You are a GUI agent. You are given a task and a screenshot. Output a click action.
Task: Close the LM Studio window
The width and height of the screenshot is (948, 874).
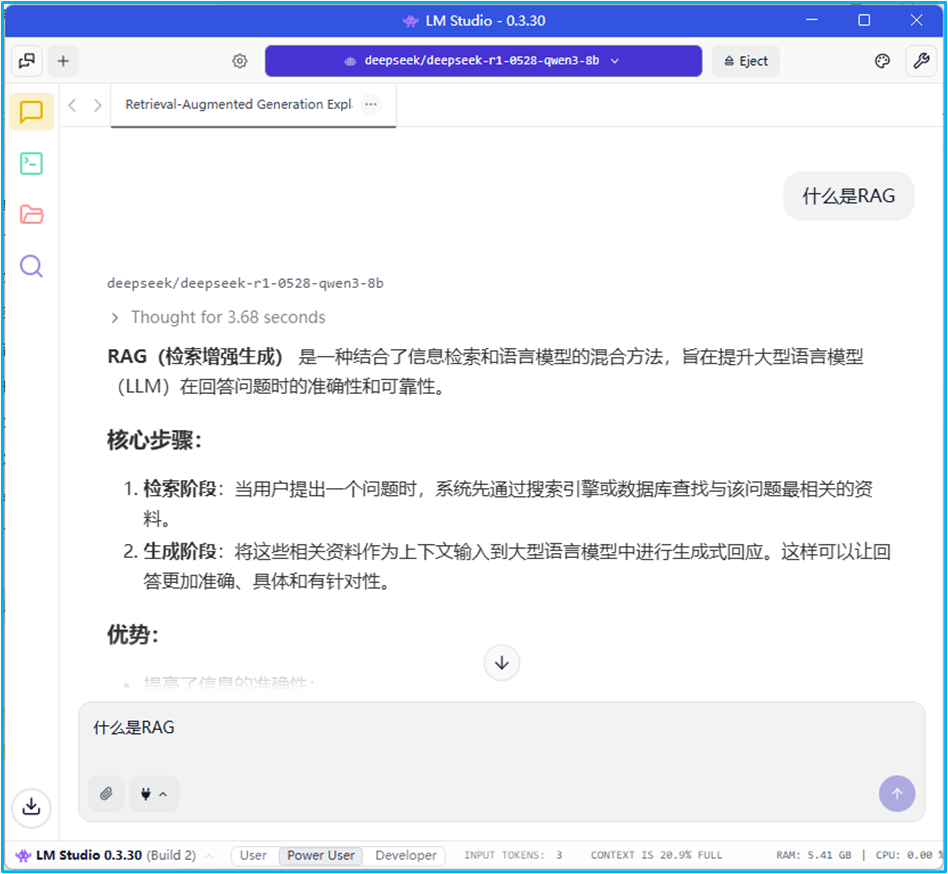(916, 20)
